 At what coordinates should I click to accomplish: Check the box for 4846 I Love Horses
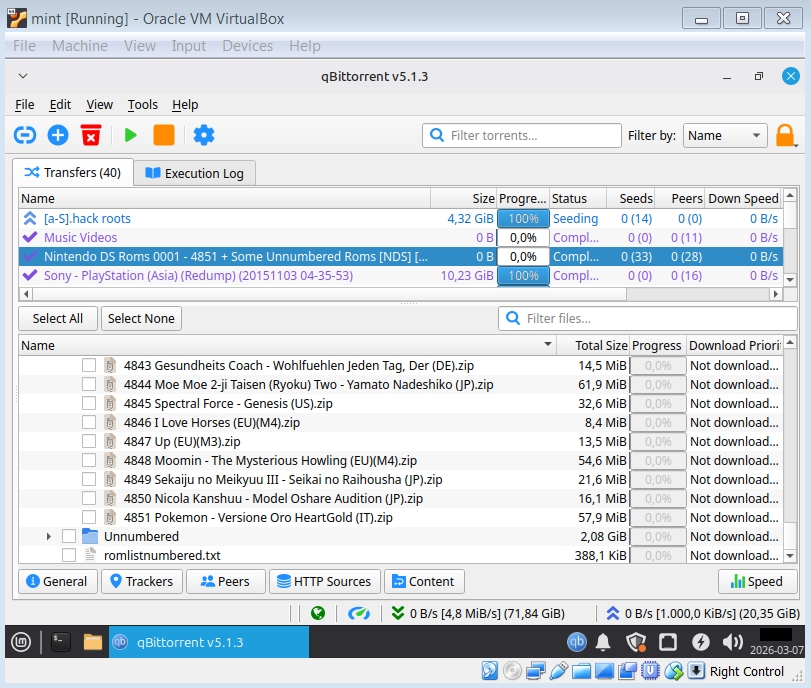89,423
